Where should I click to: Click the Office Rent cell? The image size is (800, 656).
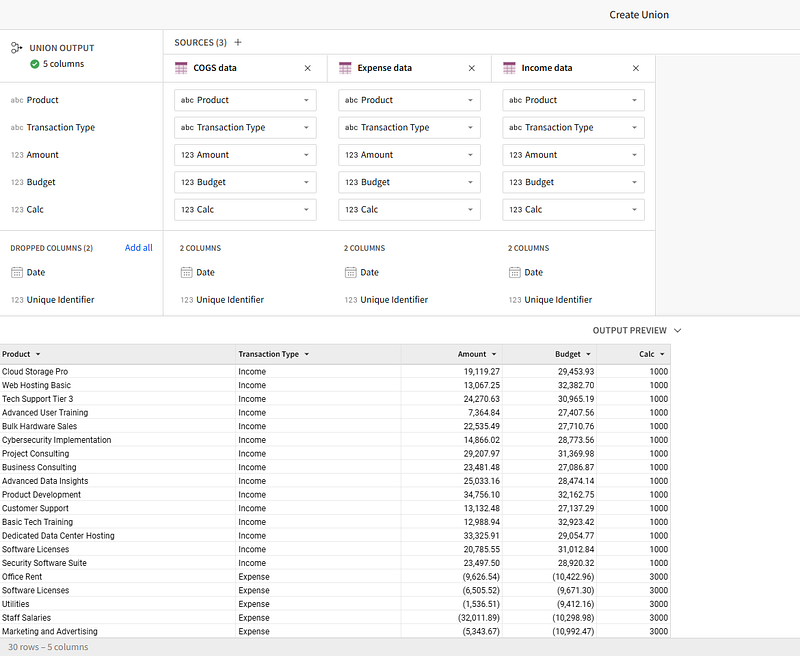118,576
